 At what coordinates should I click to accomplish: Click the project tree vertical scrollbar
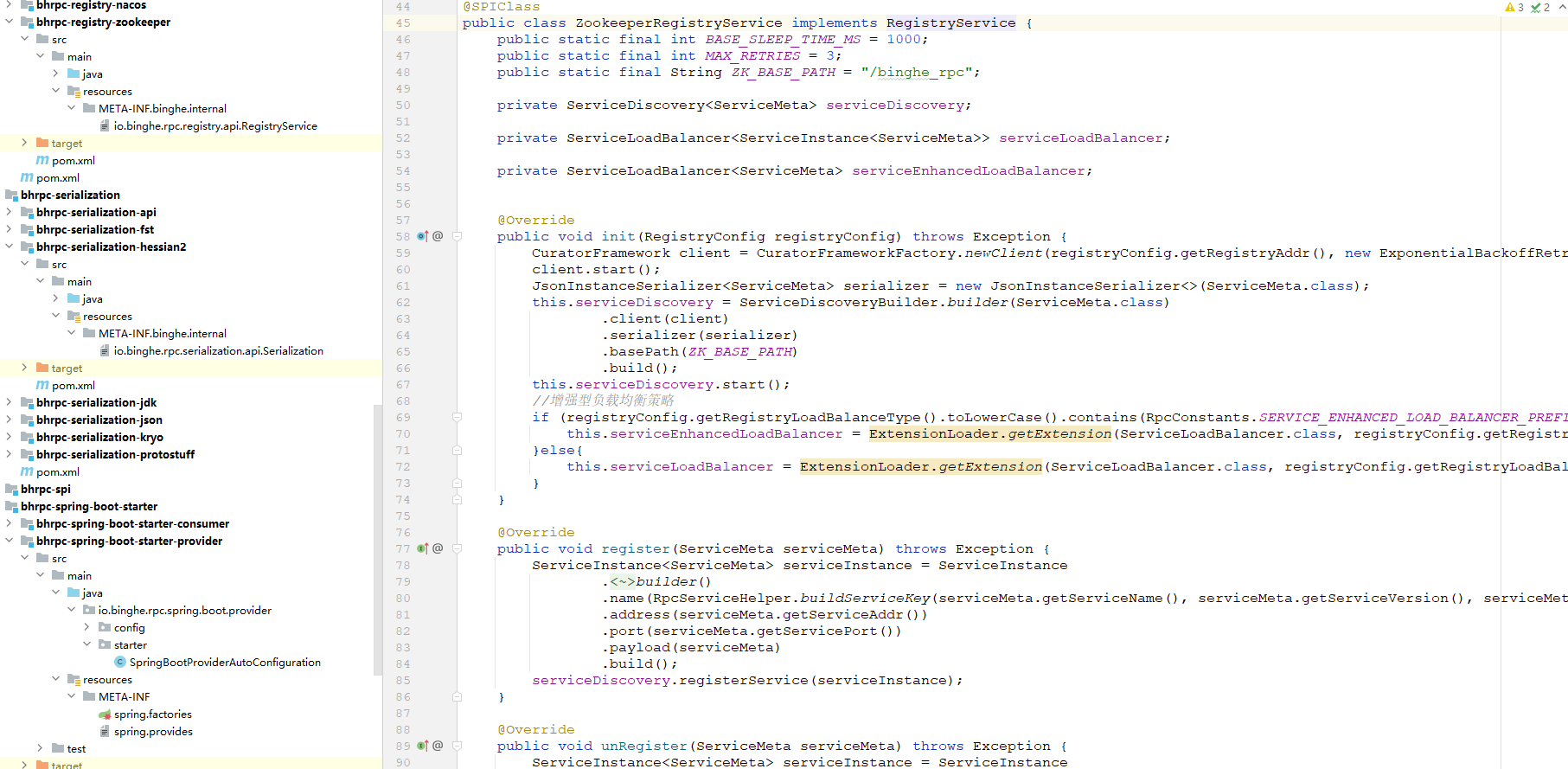377,536
